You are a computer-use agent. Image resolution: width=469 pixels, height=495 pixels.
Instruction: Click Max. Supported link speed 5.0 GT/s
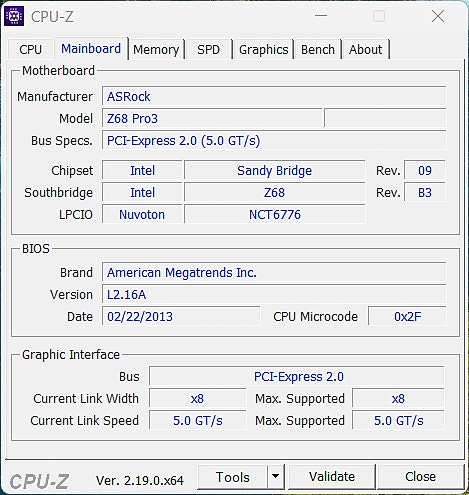pyautogui.click(x=398, y=420)
